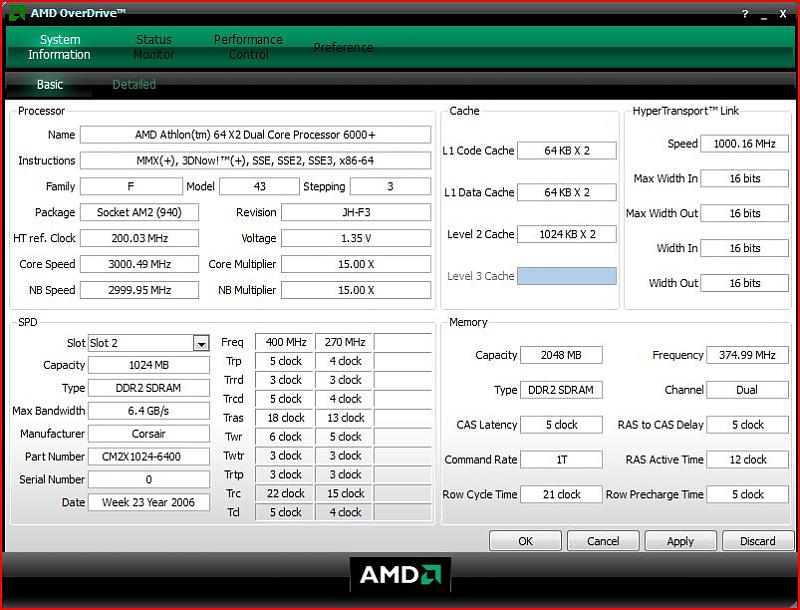This screenshot has height=610, width=800.
Task: Click the Twr cell 6 clock
Action: pos(284,437)
